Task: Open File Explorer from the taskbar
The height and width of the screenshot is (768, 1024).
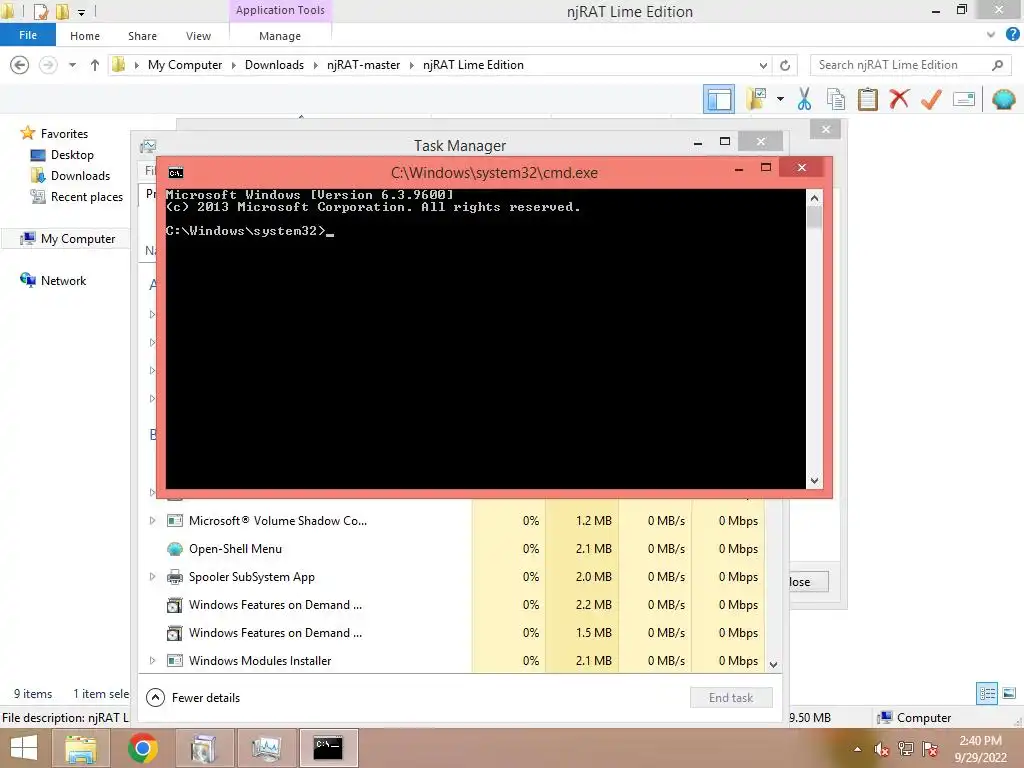Action: pos(80,748)
